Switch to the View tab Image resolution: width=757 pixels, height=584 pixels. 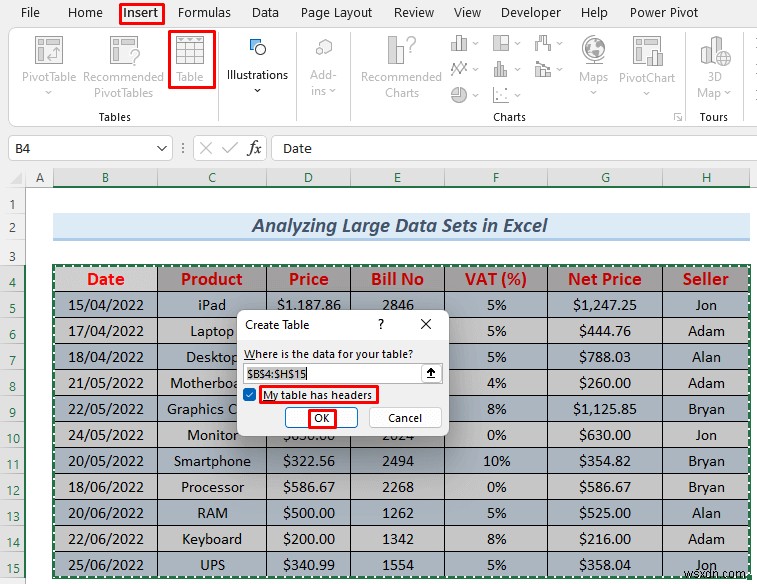(x=467, y=13)
